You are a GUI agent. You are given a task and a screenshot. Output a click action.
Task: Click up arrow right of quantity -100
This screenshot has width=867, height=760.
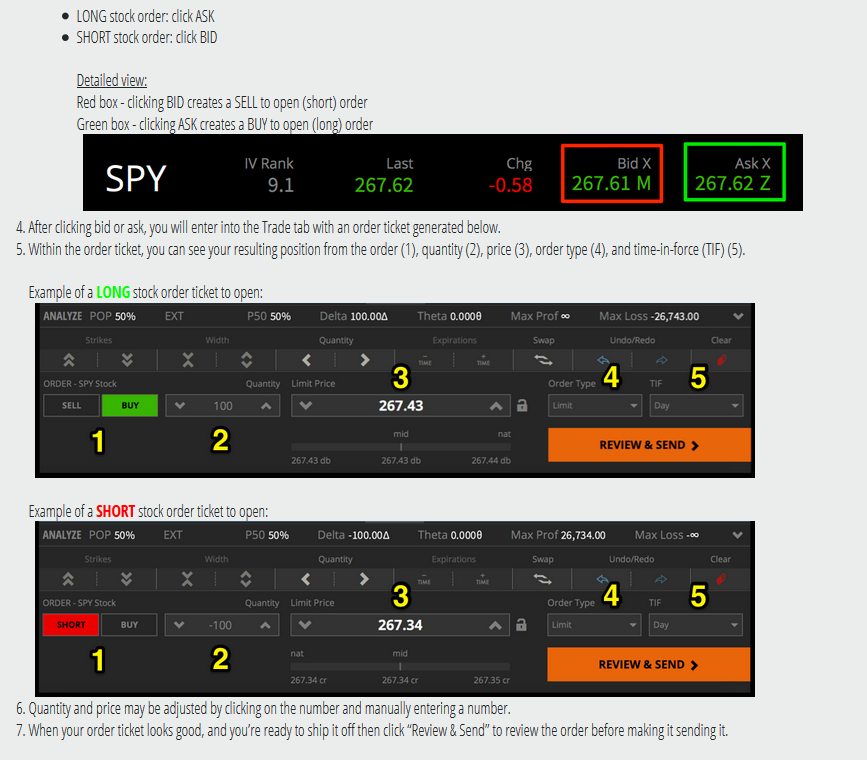(265, 625)
